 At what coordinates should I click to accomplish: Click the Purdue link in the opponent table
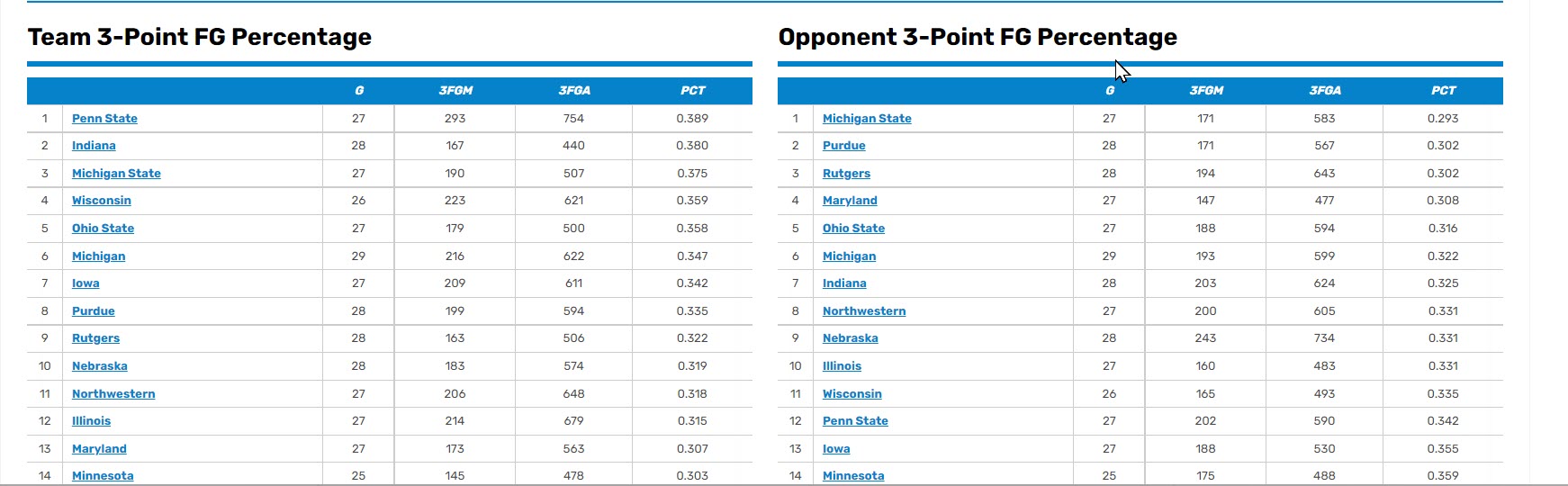pyautogui.click(x=843, y=146)
